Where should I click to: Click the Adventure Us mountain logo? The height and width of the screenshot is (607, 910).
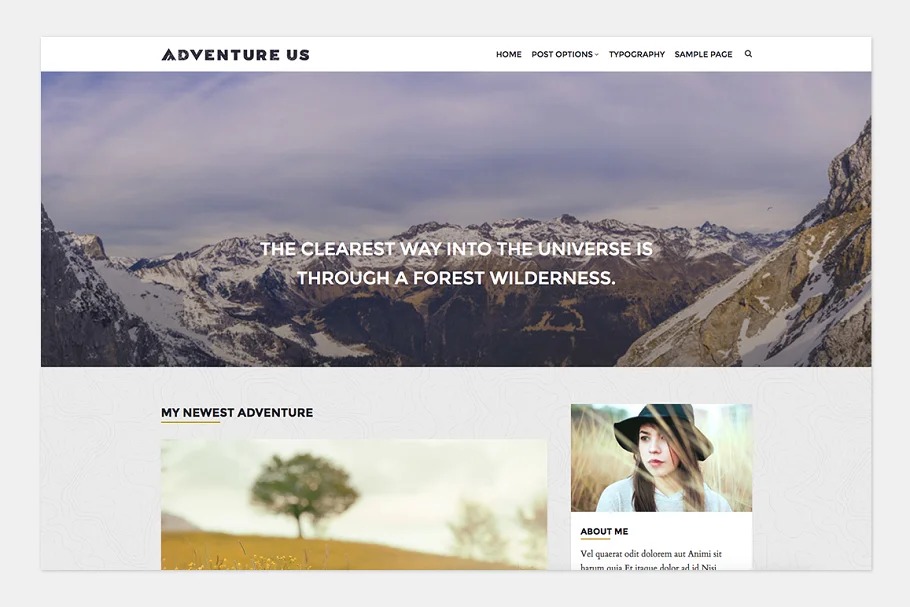pos(168,55)
